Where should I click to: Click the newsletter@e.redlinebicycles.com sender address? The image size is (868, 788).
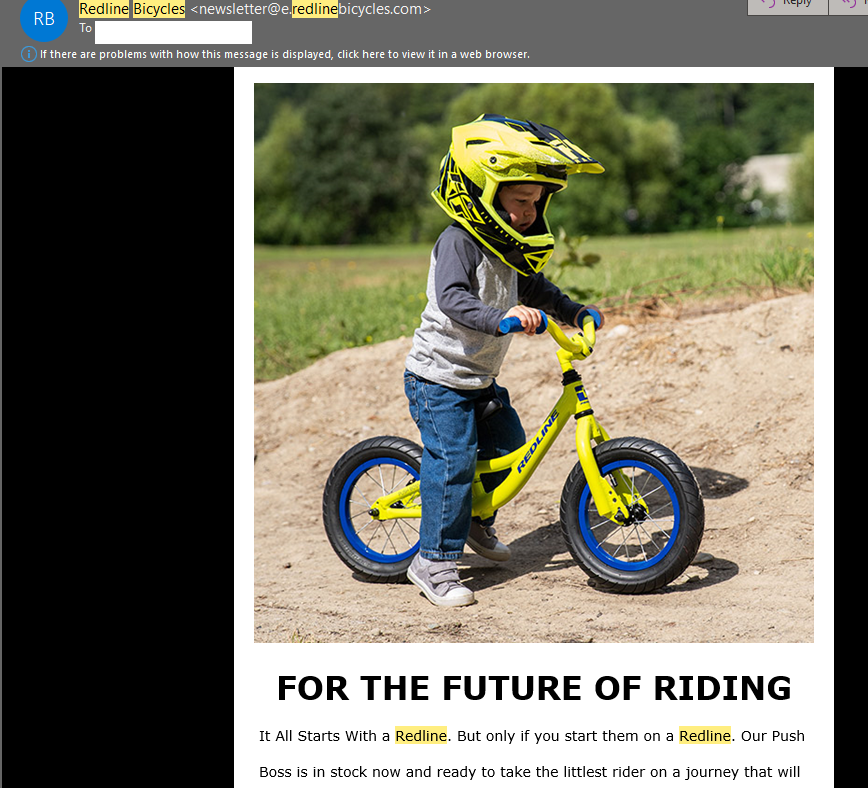tap(310, 9)
